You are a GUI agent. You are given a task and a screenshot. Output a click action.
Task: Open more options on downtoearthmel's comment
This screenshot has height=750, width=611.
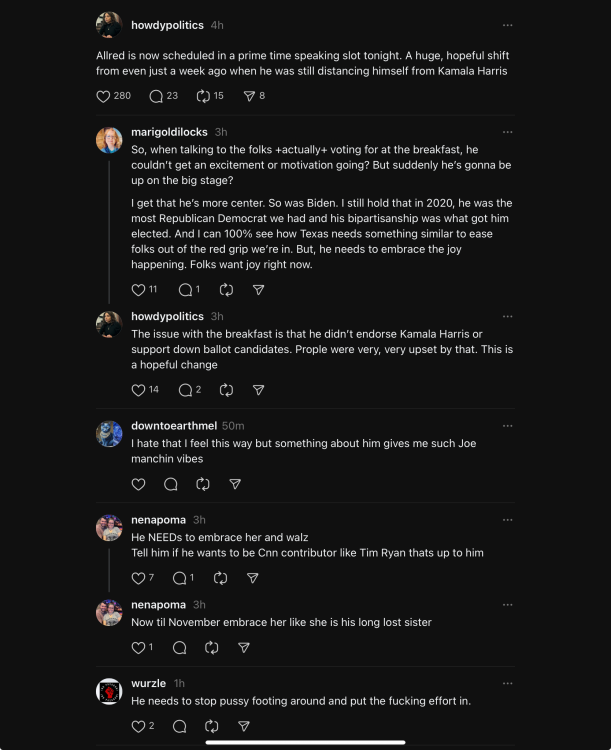click(x=507, y=426)
